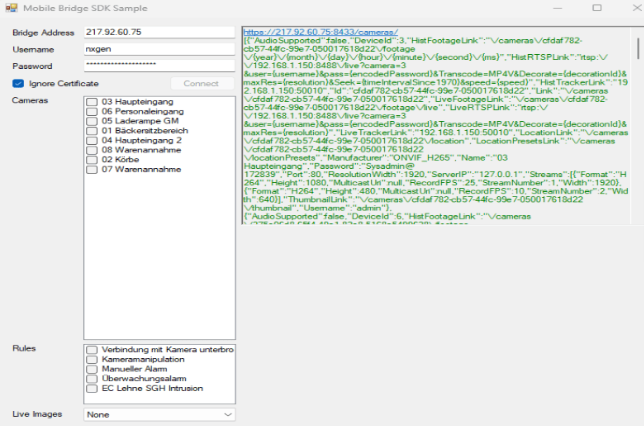
Task: Toggle the Ignore Certificate checkbox
Action: [x=18, y=83]
